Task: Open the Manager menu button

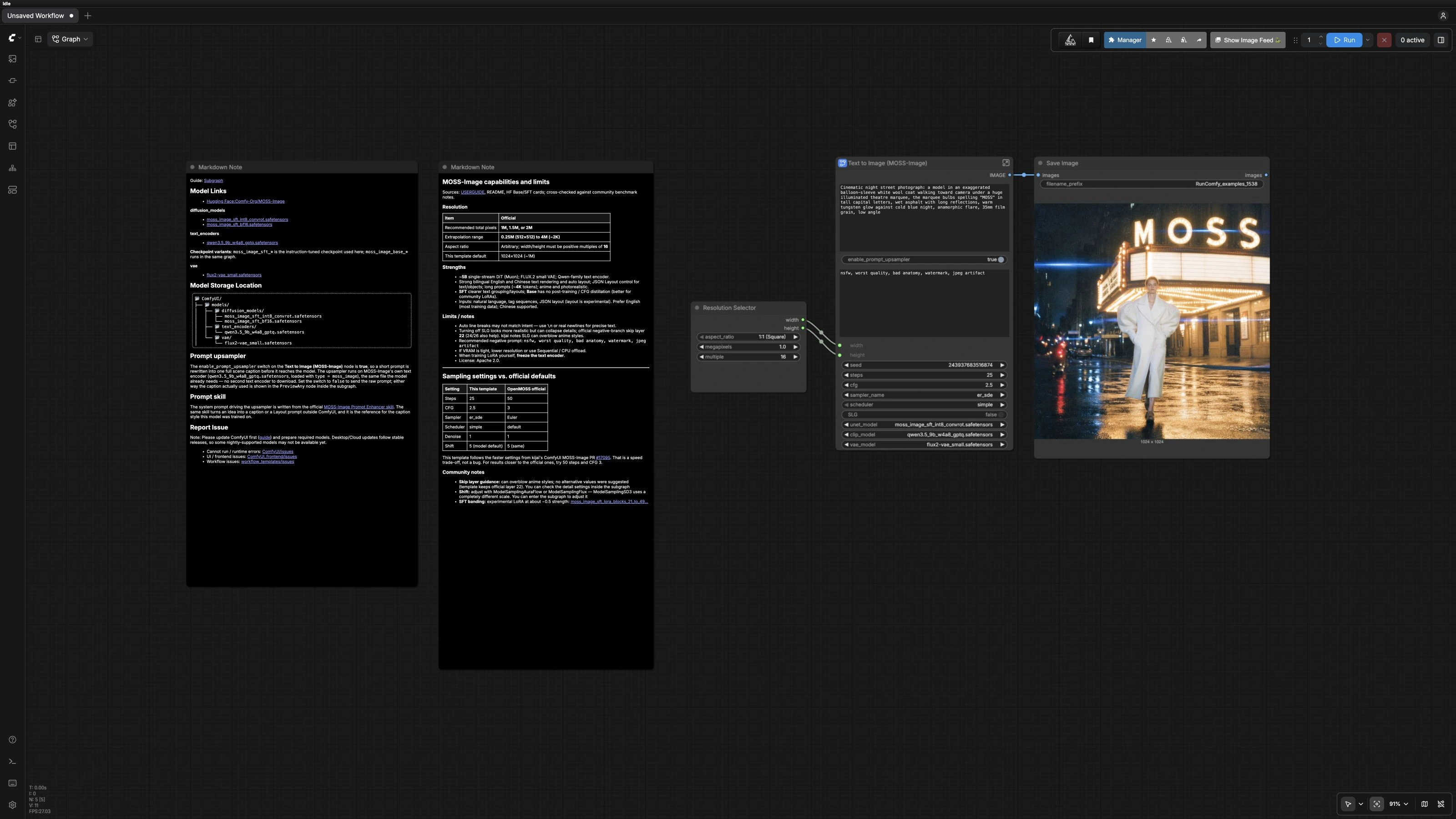Action: pos(1125,40)
